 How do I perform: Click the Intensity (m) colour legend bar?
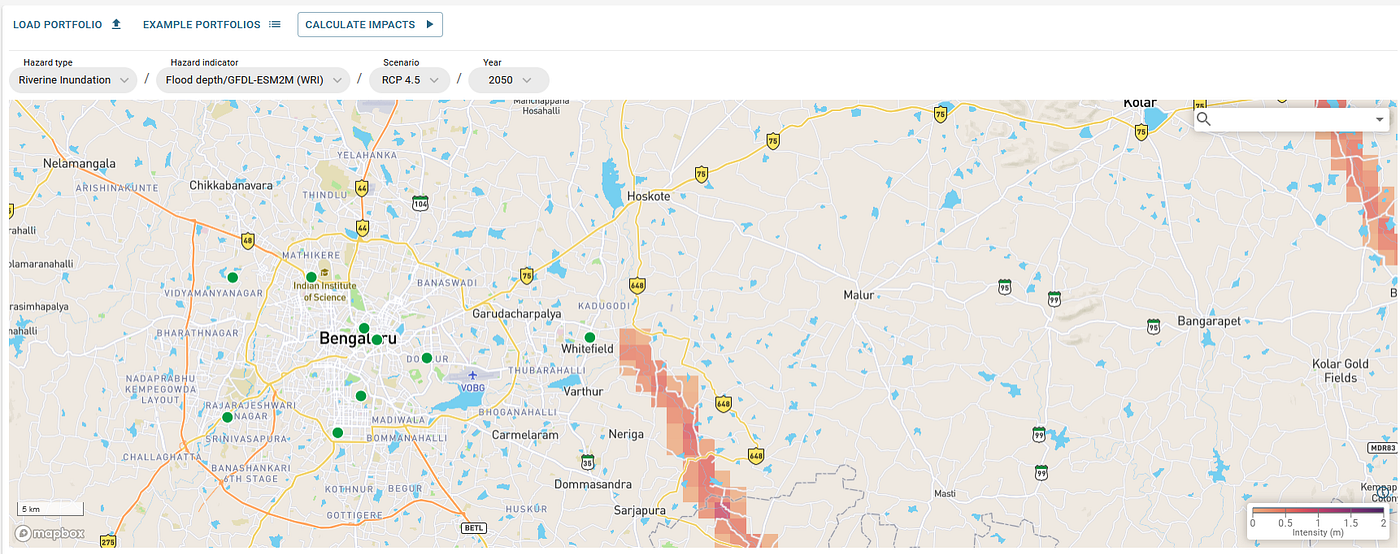[1318, 512]
